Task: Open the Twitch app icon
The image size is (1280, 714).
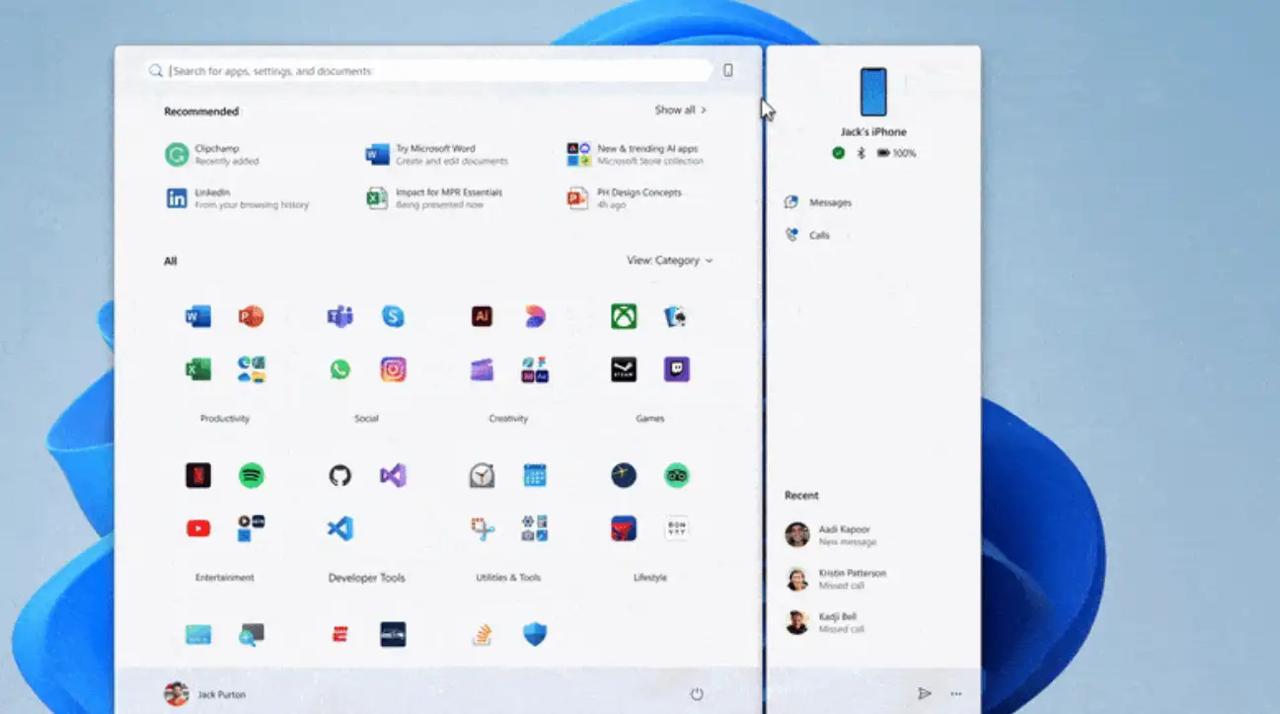Action: point(677,370)
